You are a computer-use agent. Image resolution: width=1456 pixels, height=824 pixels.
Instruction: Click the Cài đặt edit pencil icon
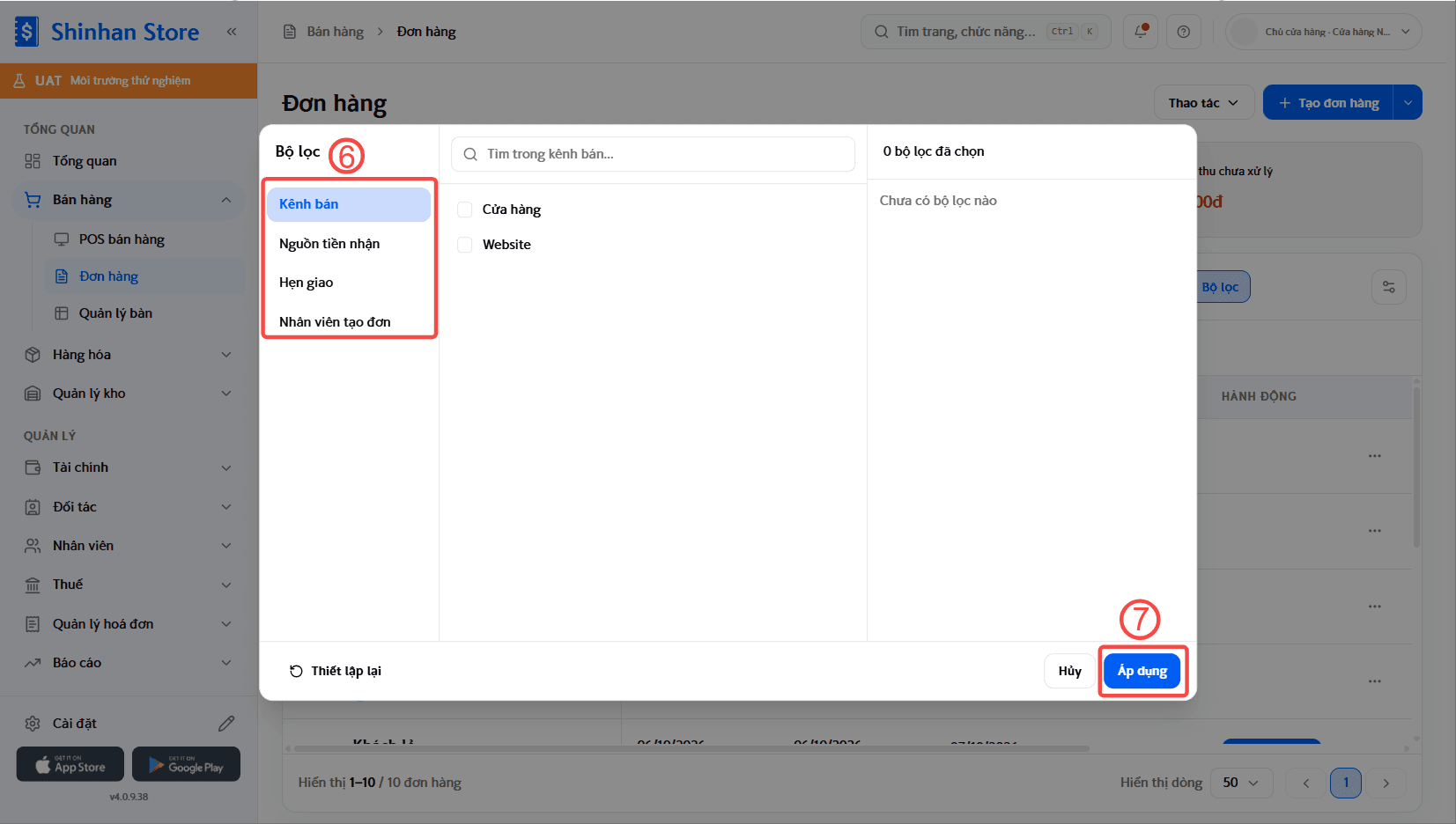tap(226, 724)
